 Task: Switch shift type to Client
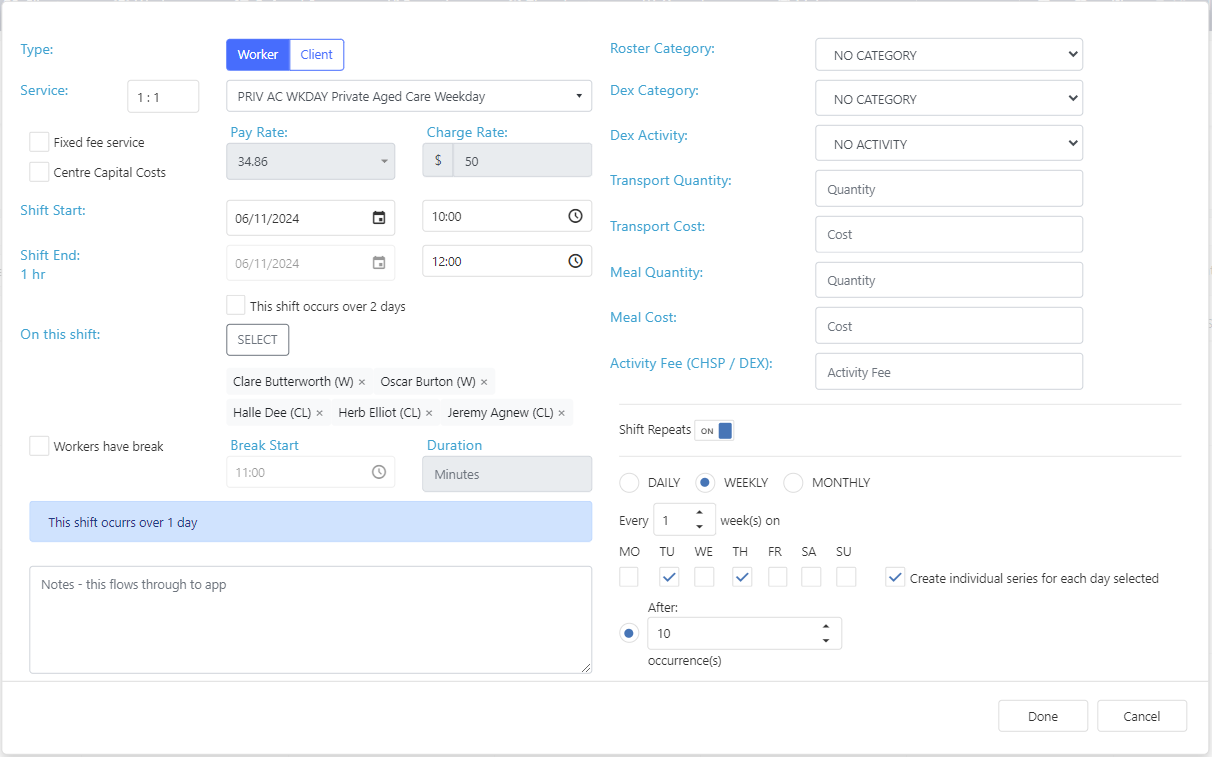click(x=317, y=55)
